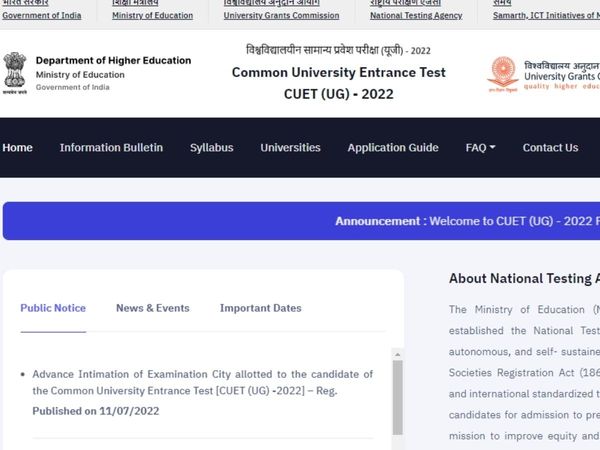The width and height of the screenshot is (600, 450).
Task: Open the Universities page
Action: (x=290, y=148)
